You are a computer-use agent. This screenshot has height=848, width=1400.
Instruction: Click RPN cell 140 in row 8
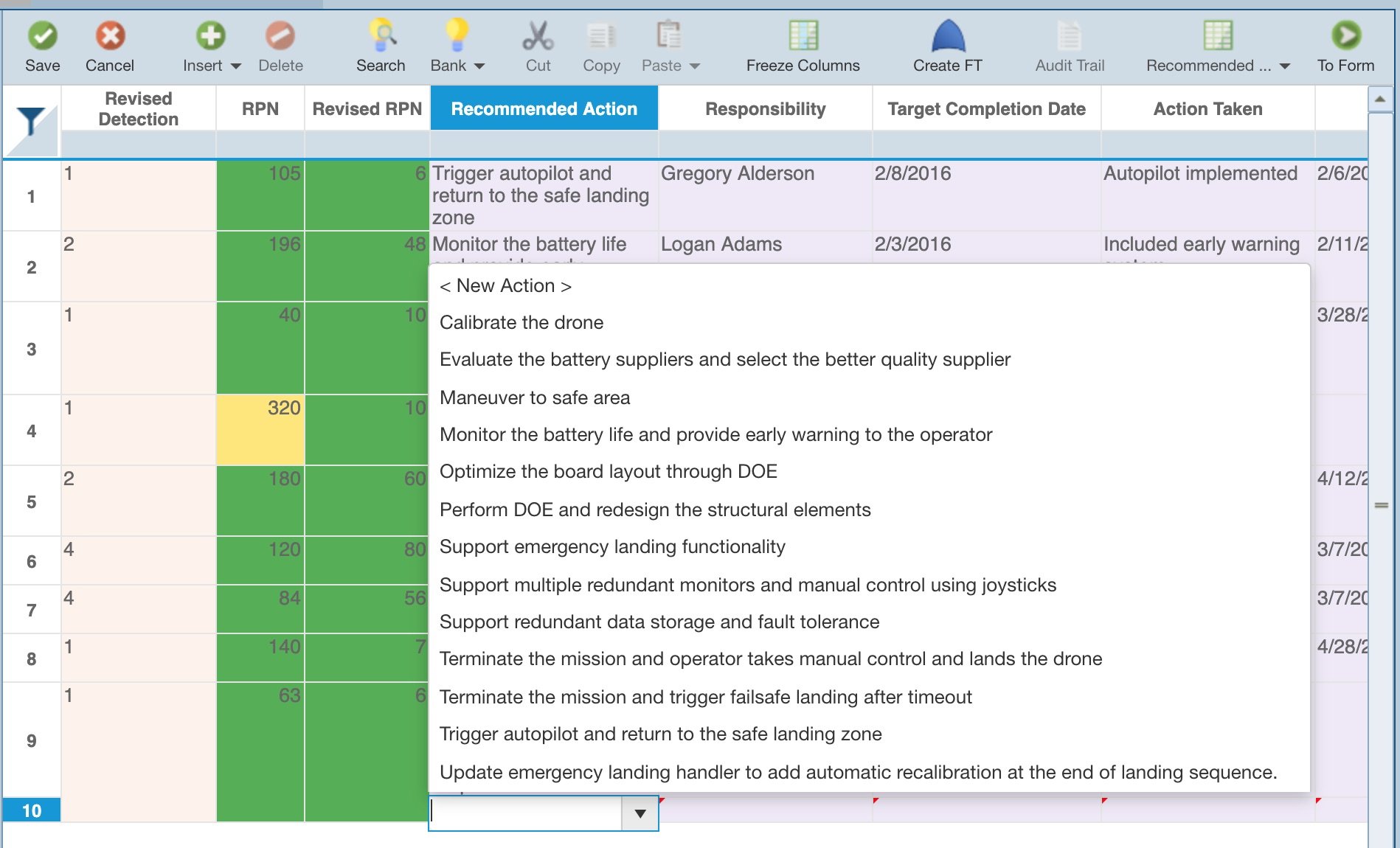[260, 657]
